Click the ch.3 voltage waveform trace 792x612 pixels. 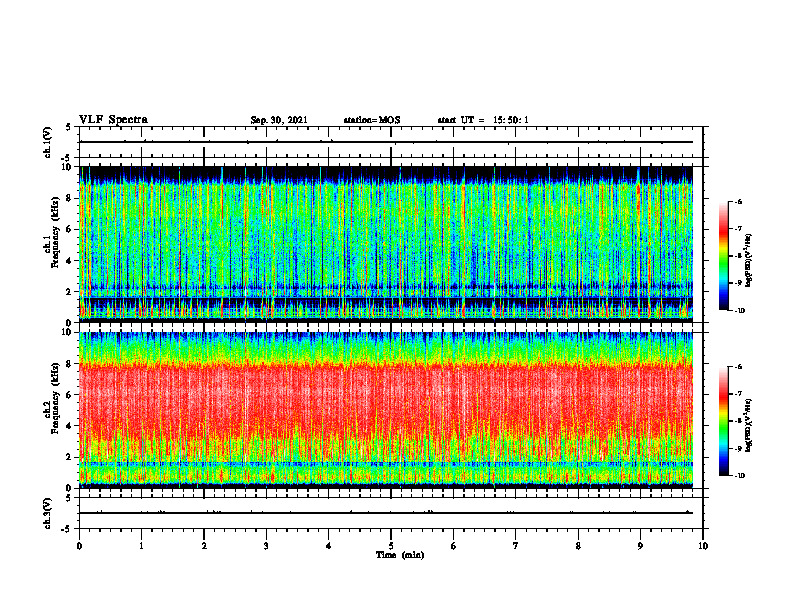coord(386,513)
